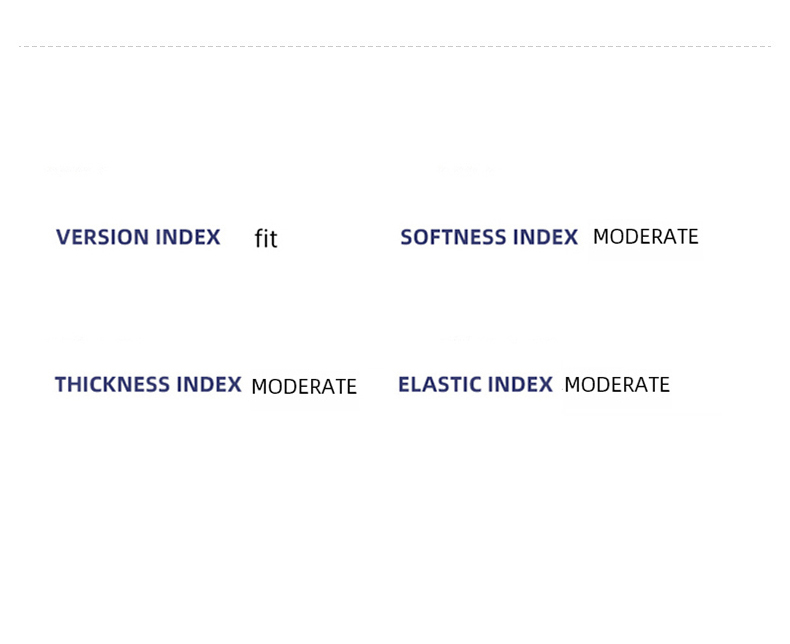Click the word INDEX after VERSION
Image resolution: width=790 pixels, height=644 pixels.
188,238
